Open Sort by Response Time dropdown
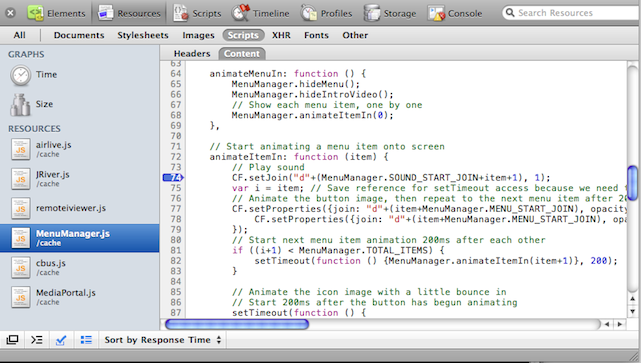 (x=162, y=340)
